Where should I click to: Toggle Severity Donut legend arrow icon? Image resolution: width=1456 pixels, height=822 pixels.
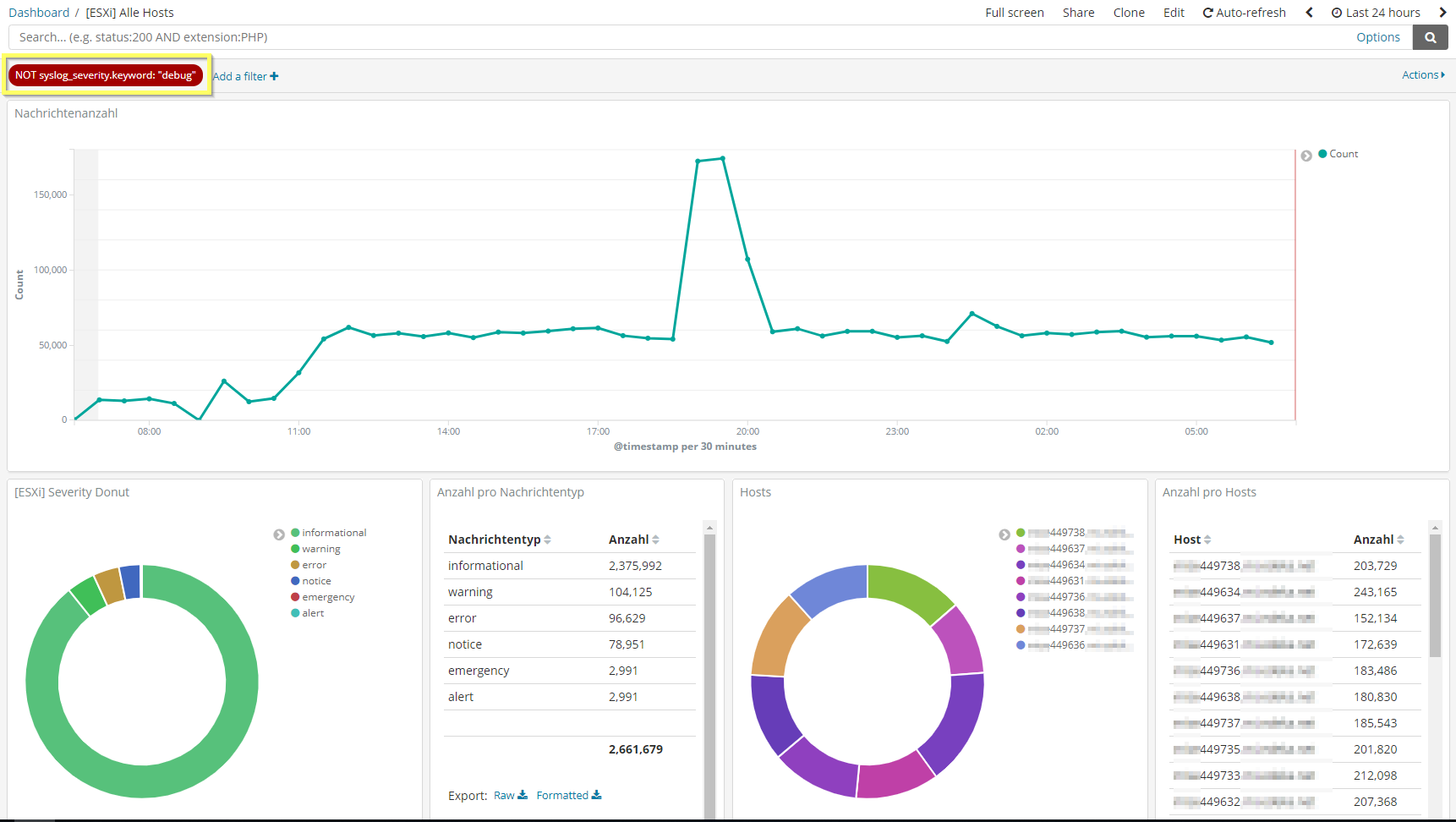279,534
